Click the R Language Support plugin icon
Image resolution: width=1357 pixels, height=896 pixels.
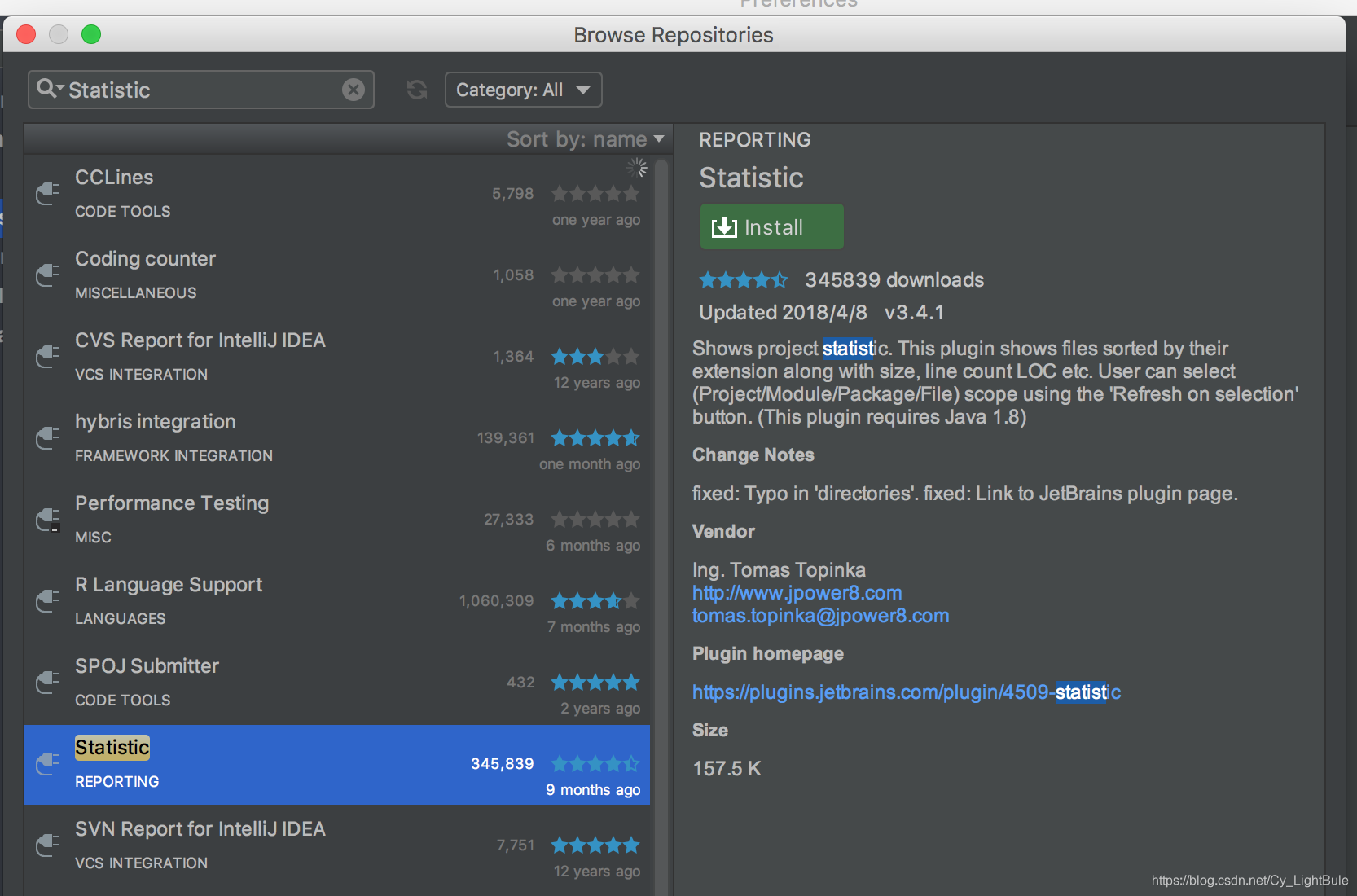(x=47, y=600)
